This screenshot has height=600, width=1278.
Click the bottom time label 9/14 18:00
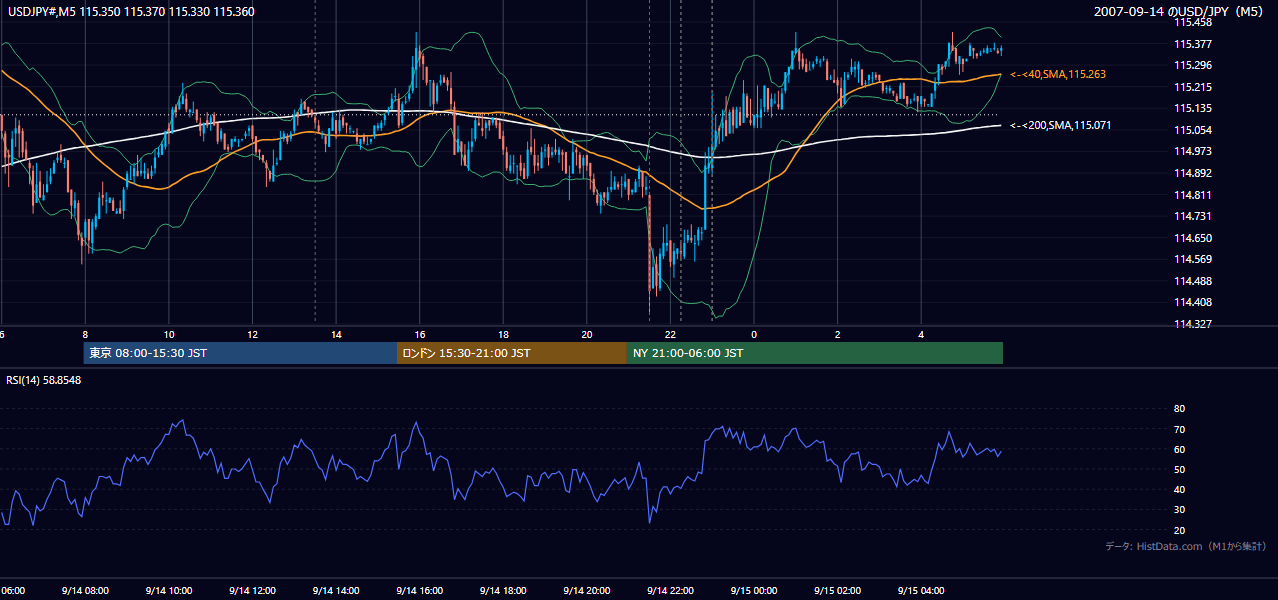pyautogui.click(x=504, y=590)
